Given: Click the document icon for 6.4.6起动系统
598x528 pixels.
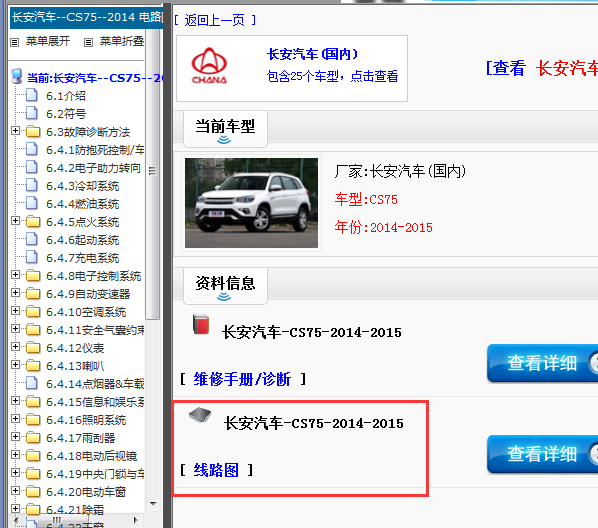Looking at the screenshot, I should (32, 239).
